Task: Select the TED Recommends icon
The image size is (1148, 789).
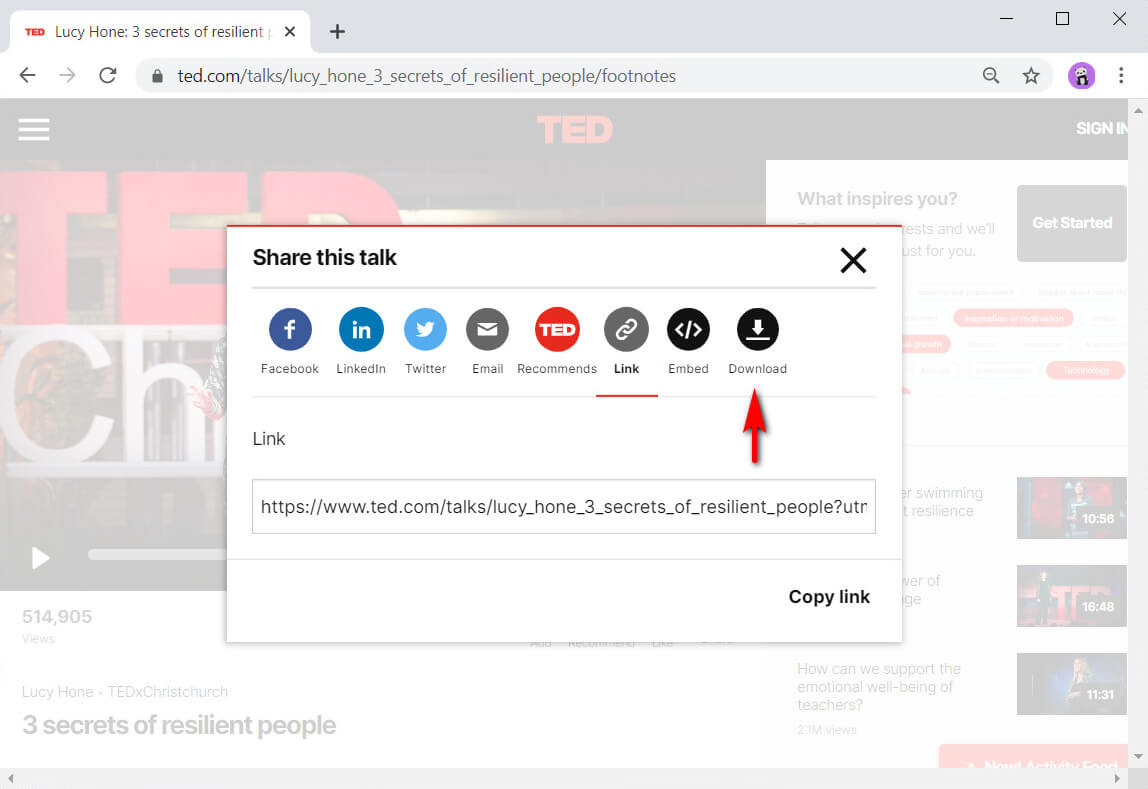Action: click(557, 329)
